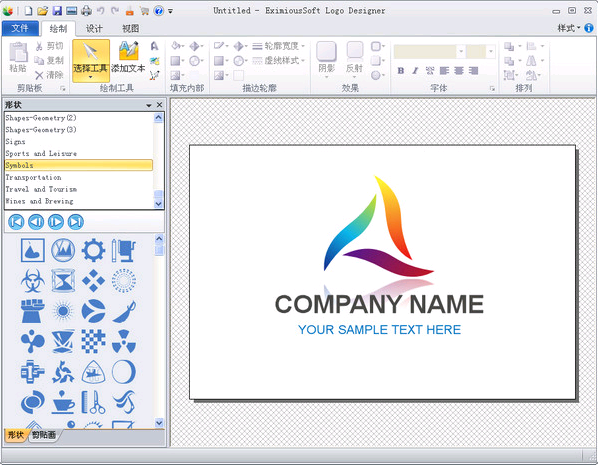Viewport: 598px width, 466px height.
Task: Click the 清除 clear button
Action: click(x=49, y=75)
